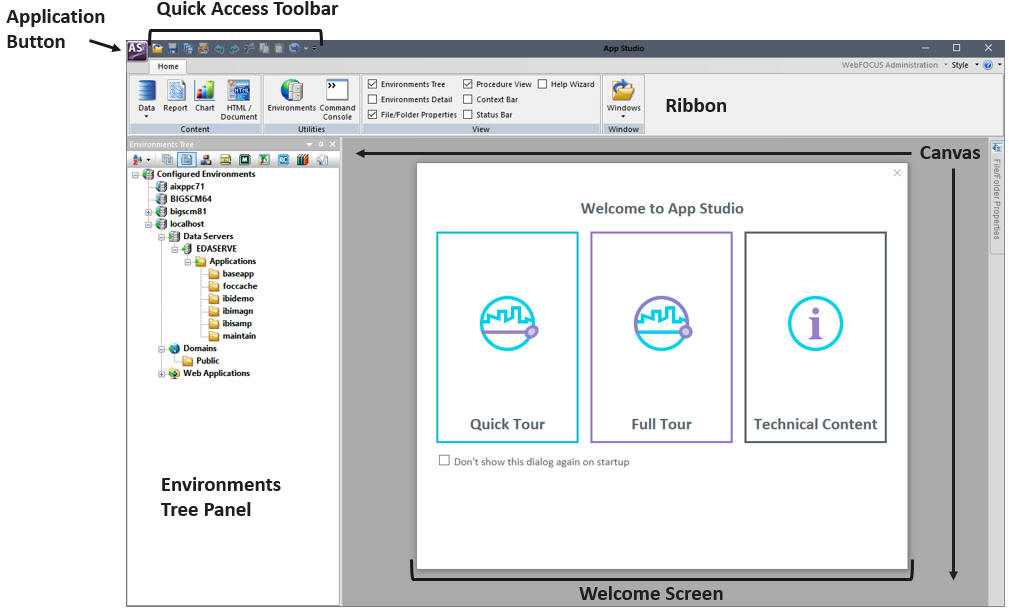Open the WebFOCUS Administration dropdown
1009x610 pixels.
pos(945,65)
